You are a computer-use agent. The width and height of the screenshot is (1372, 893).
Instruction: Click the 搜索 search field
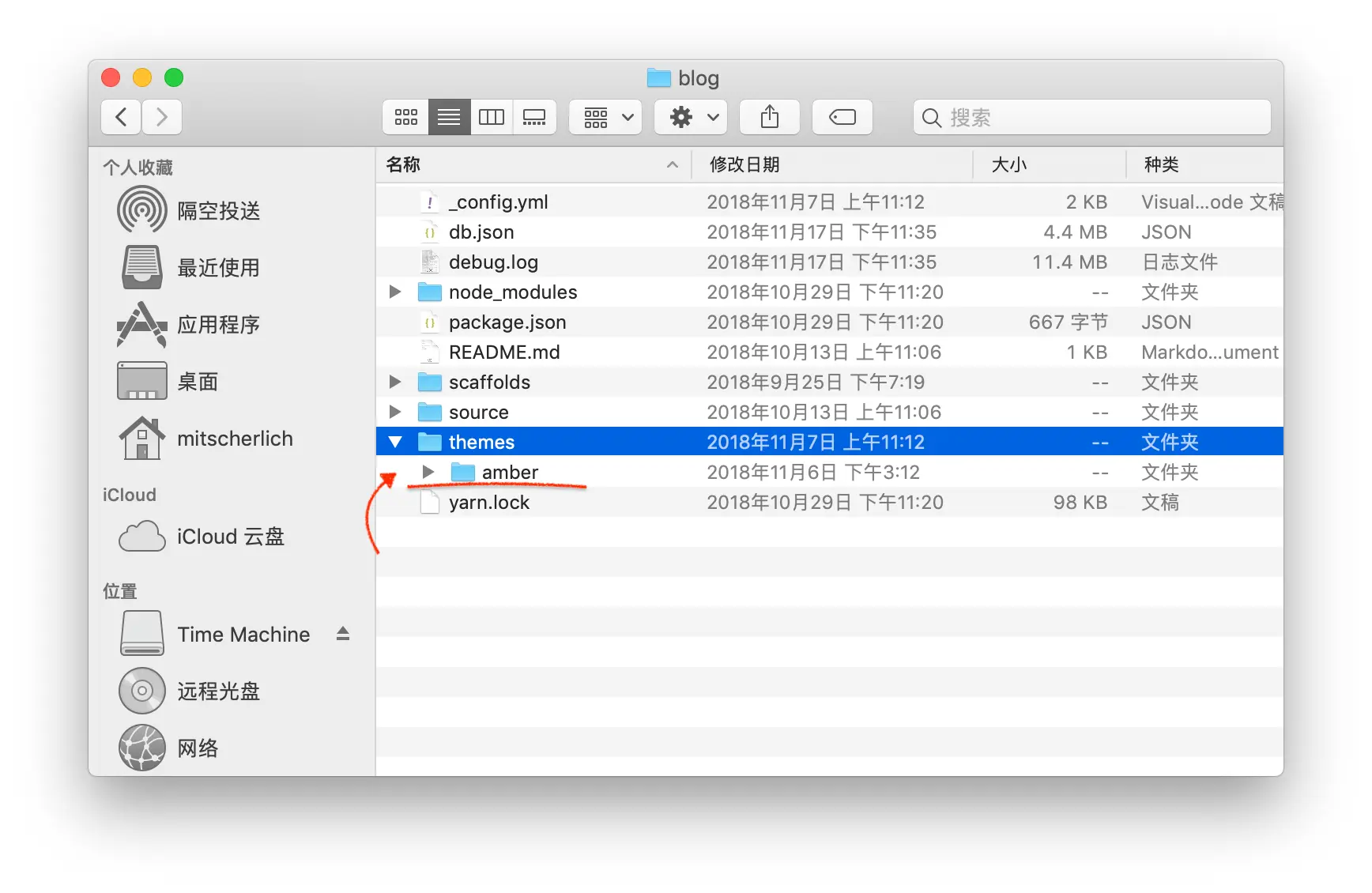tap(1092, 117)
